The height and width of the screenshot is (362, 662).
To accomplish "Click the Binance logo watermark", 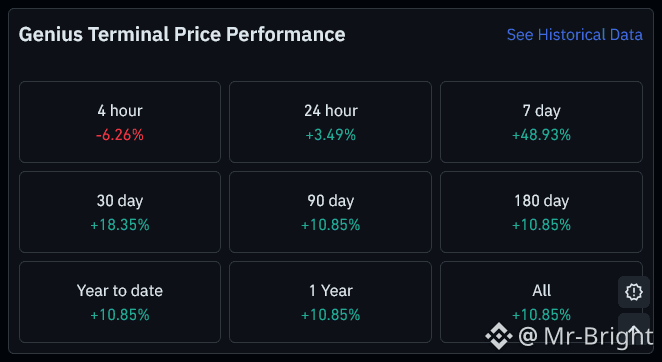I will (499, 336).
